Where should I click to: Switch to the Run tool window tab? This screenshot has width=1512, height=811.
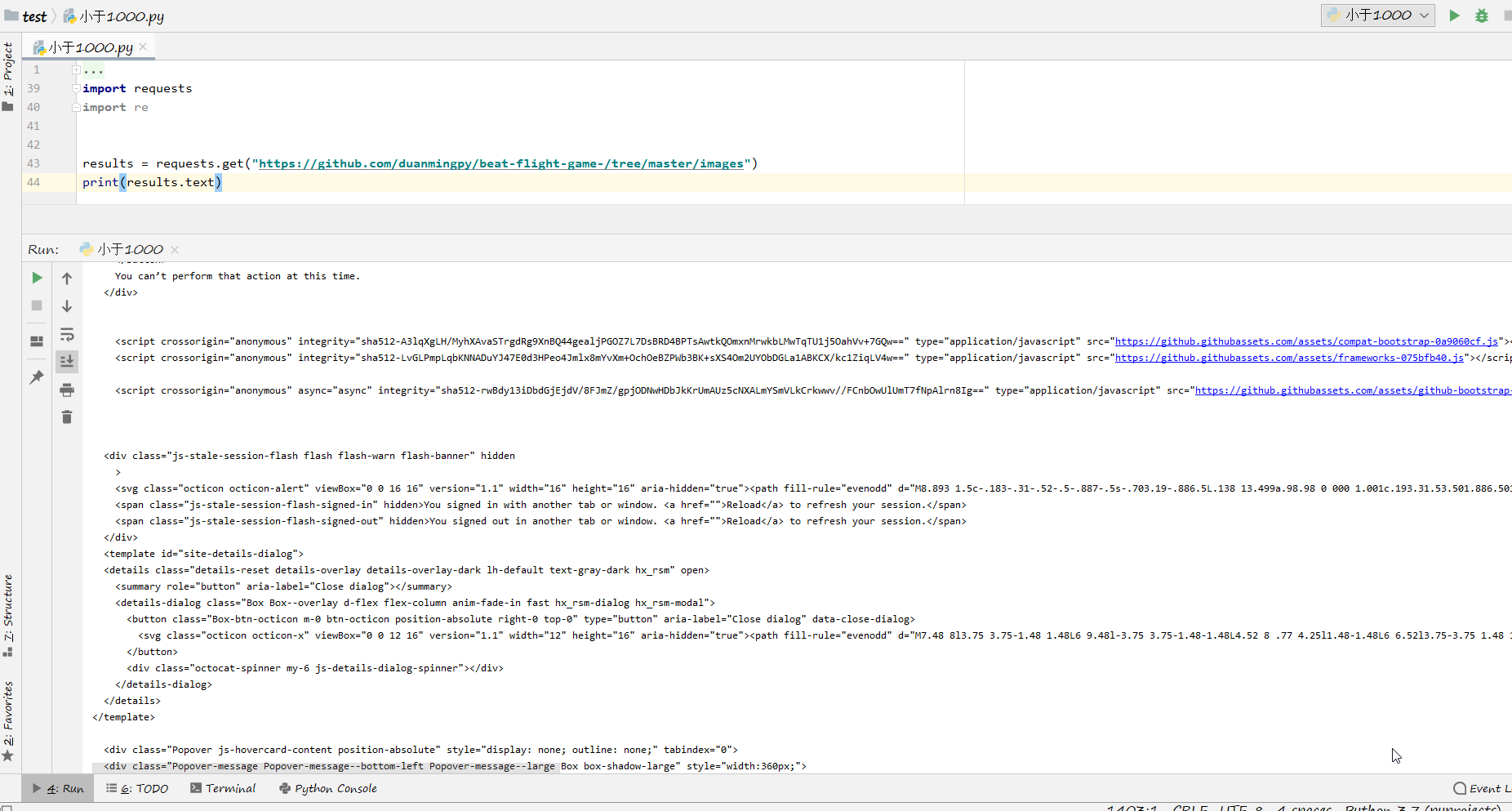point(58,788)
